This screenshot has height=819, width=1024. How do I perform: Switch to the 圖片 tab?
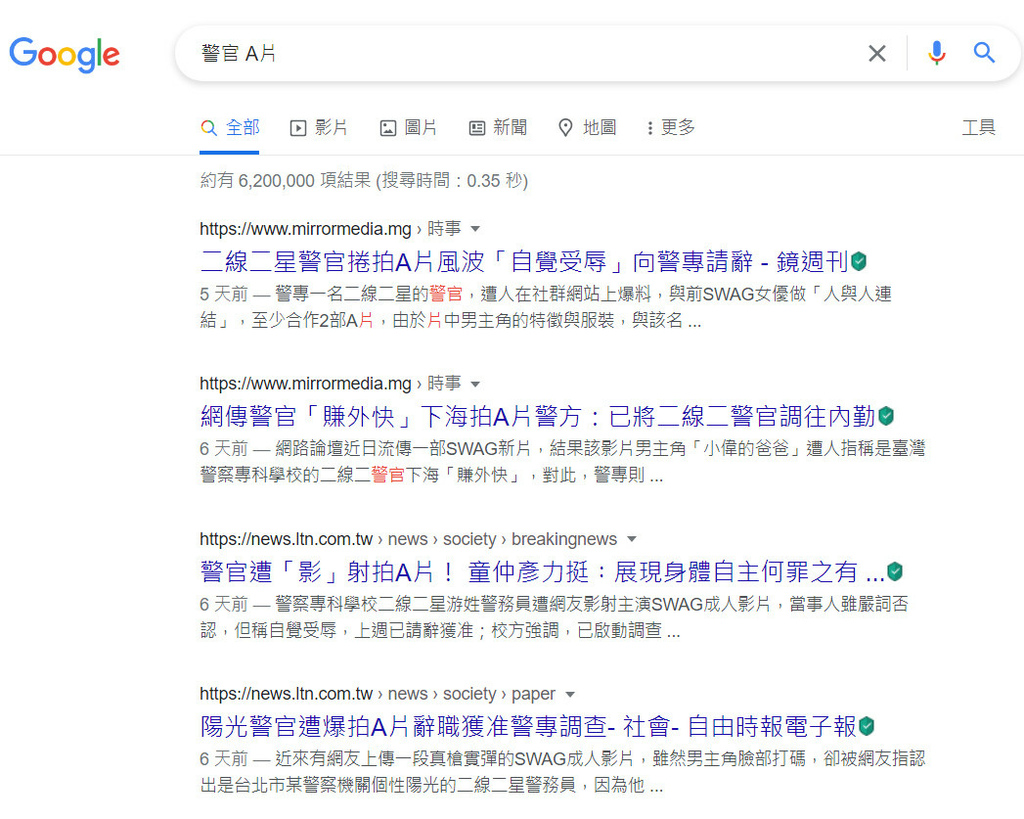coord(408,127)
